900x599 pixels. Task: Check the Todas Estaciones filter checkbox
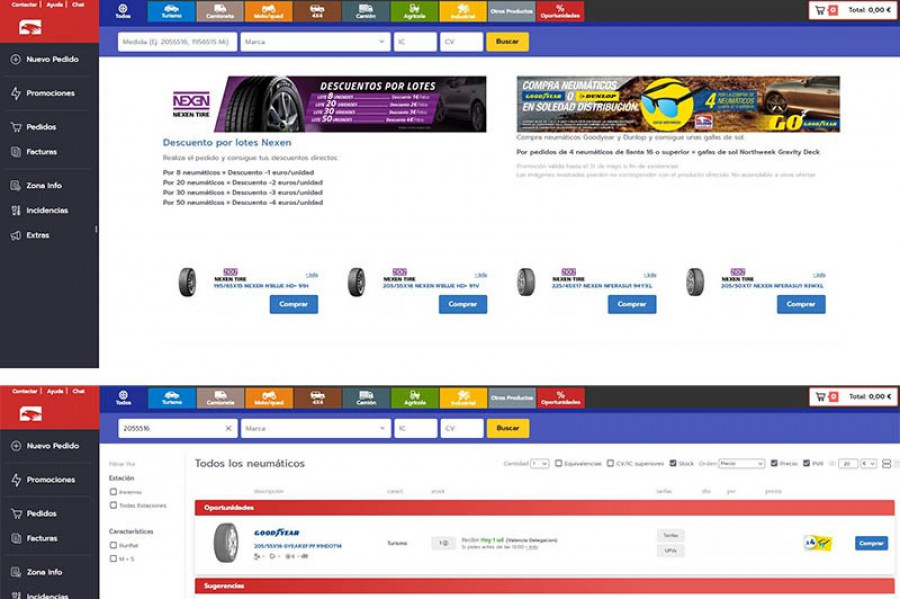pyautogui.click(x=114, y=505)
